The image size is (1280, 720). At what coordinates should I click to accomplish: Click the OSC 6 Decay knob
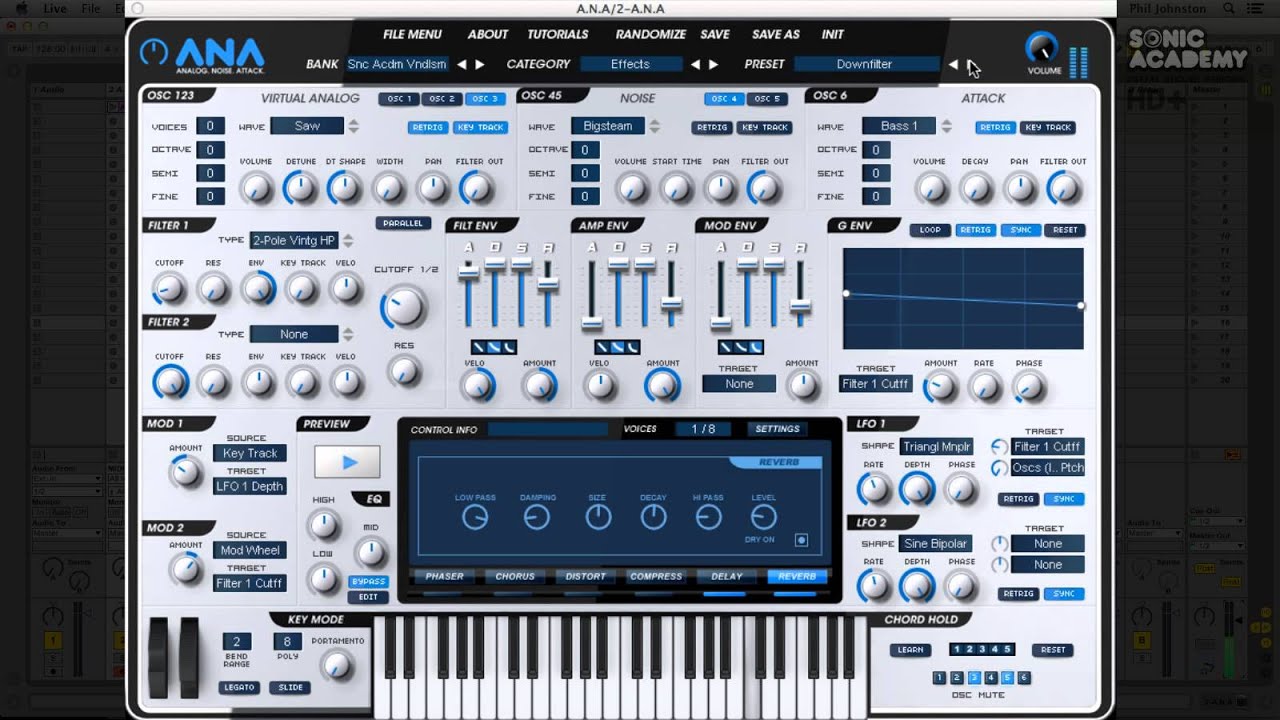pyautogui.click(x=975, y=187)
